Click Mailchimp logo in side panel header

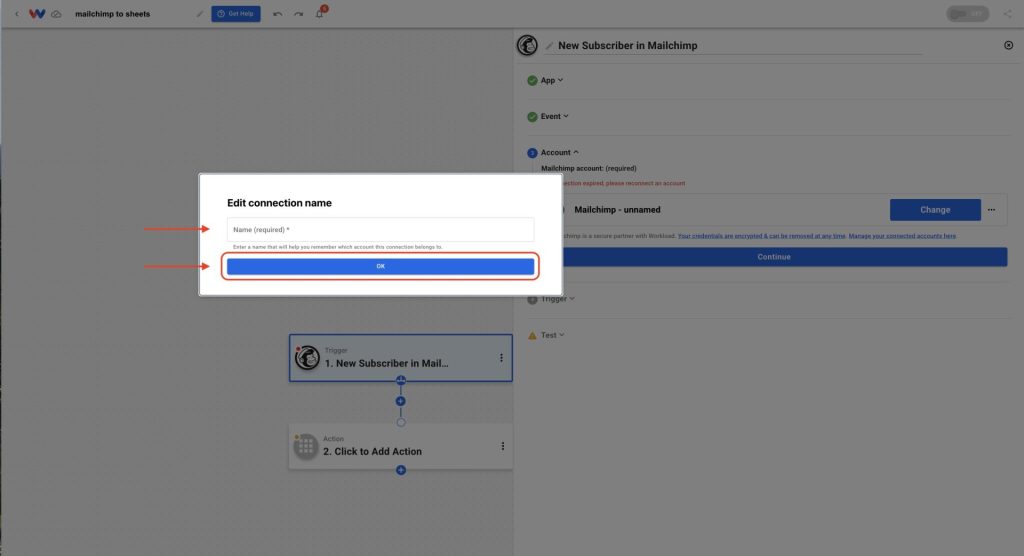[527, 45]
